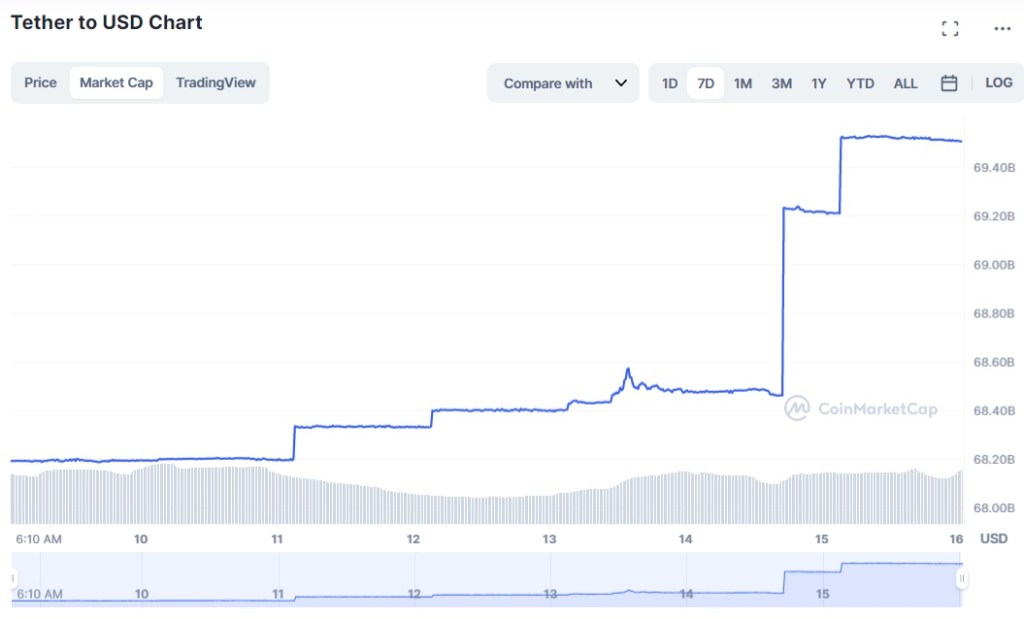Click the 69.40B axis label
Screen dimensions: 1024x619
point(994,168)
